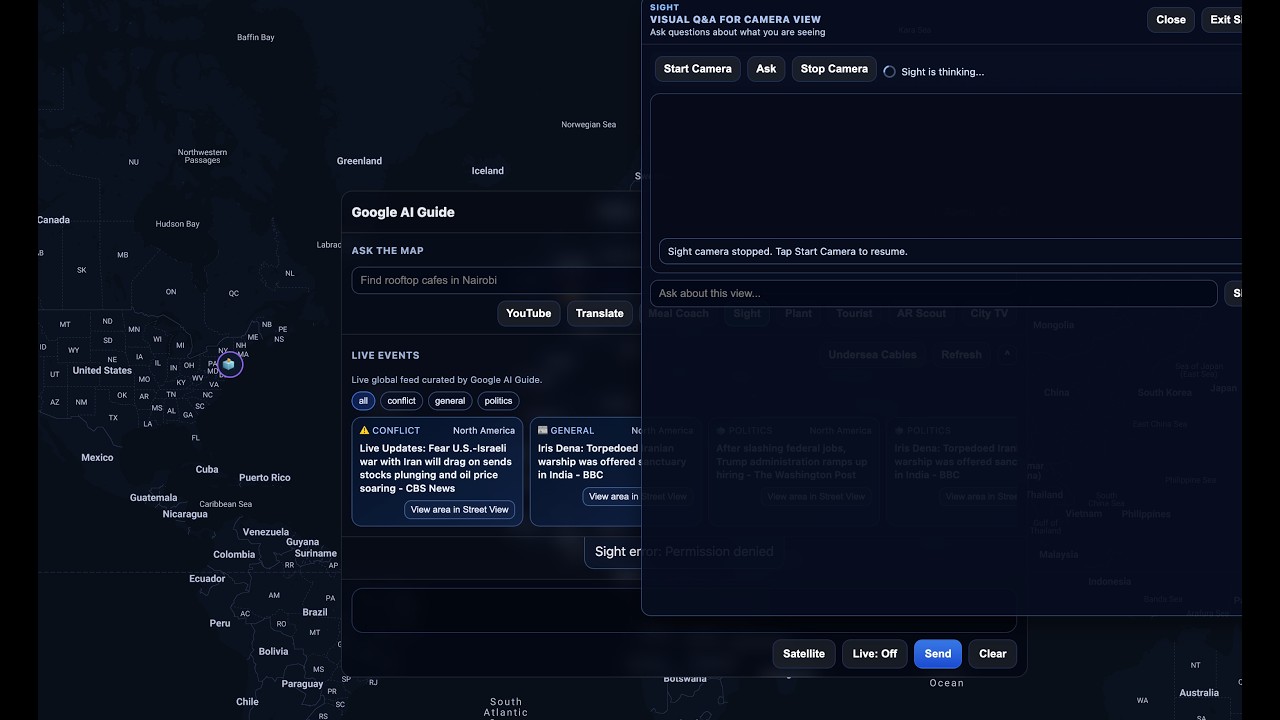Click the newspaper icon on the General card

point(543,430)
